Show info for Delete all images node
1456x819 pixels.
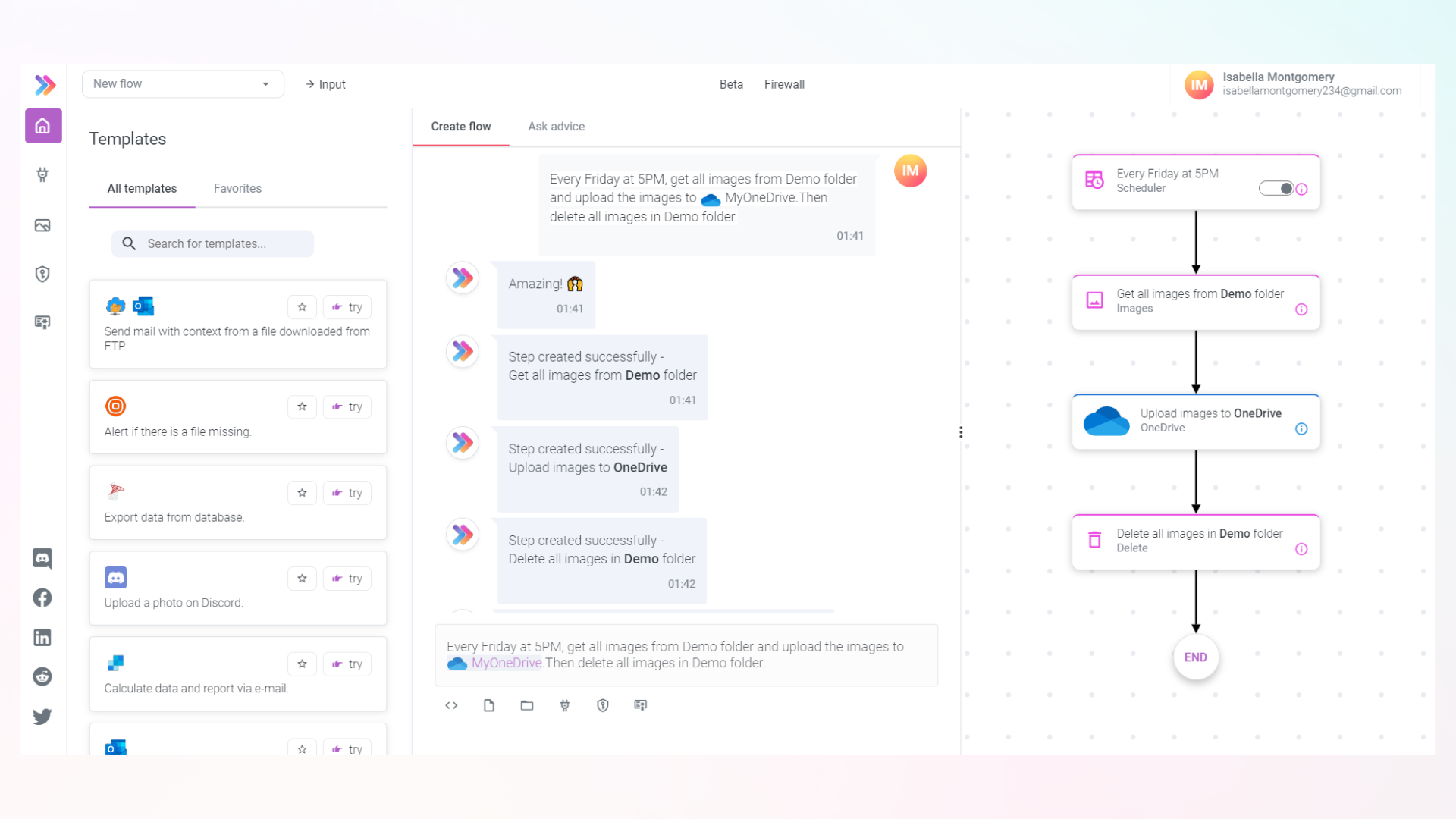tap(1301, 549)
